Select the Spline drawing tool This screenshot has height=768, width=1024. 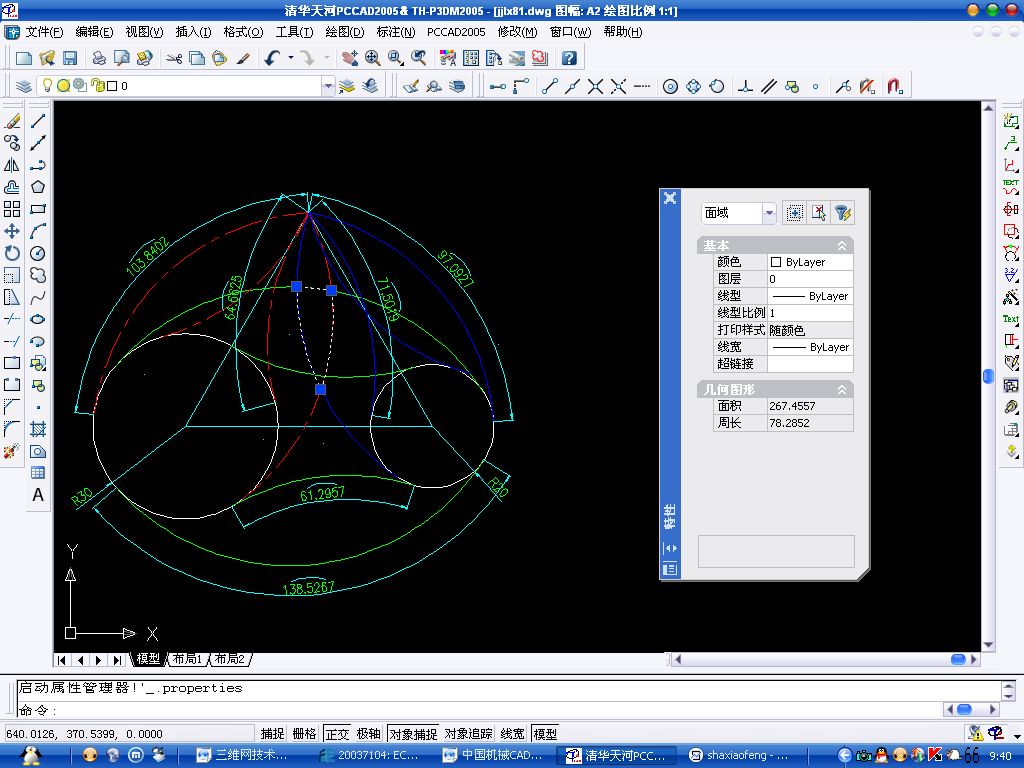(x=38, y=297)
